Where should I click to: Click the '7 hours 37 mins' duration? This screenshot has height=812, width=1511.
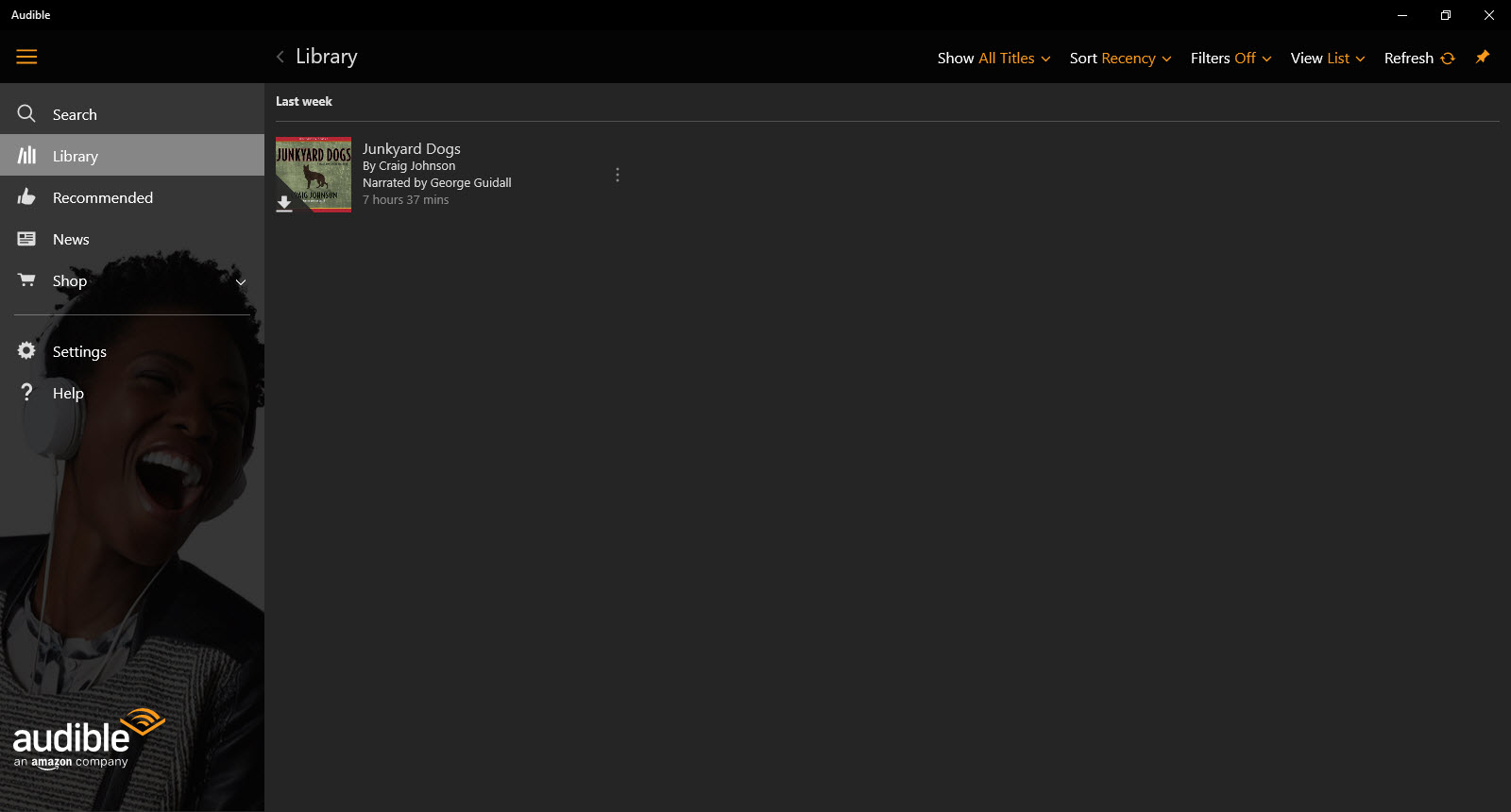coord(406,200)
